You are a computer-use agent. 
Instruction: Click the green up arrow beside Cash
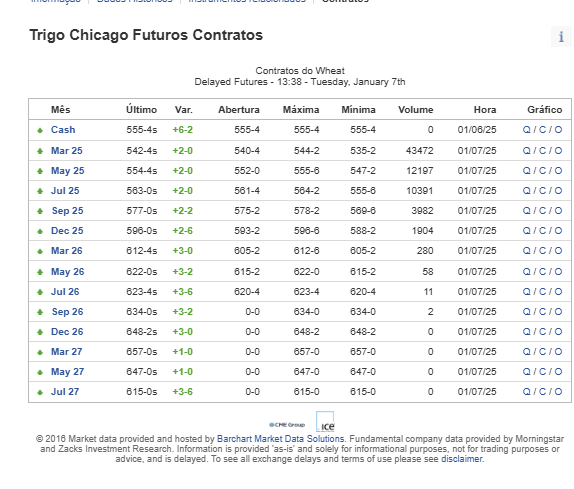click(x=40, y=130)
